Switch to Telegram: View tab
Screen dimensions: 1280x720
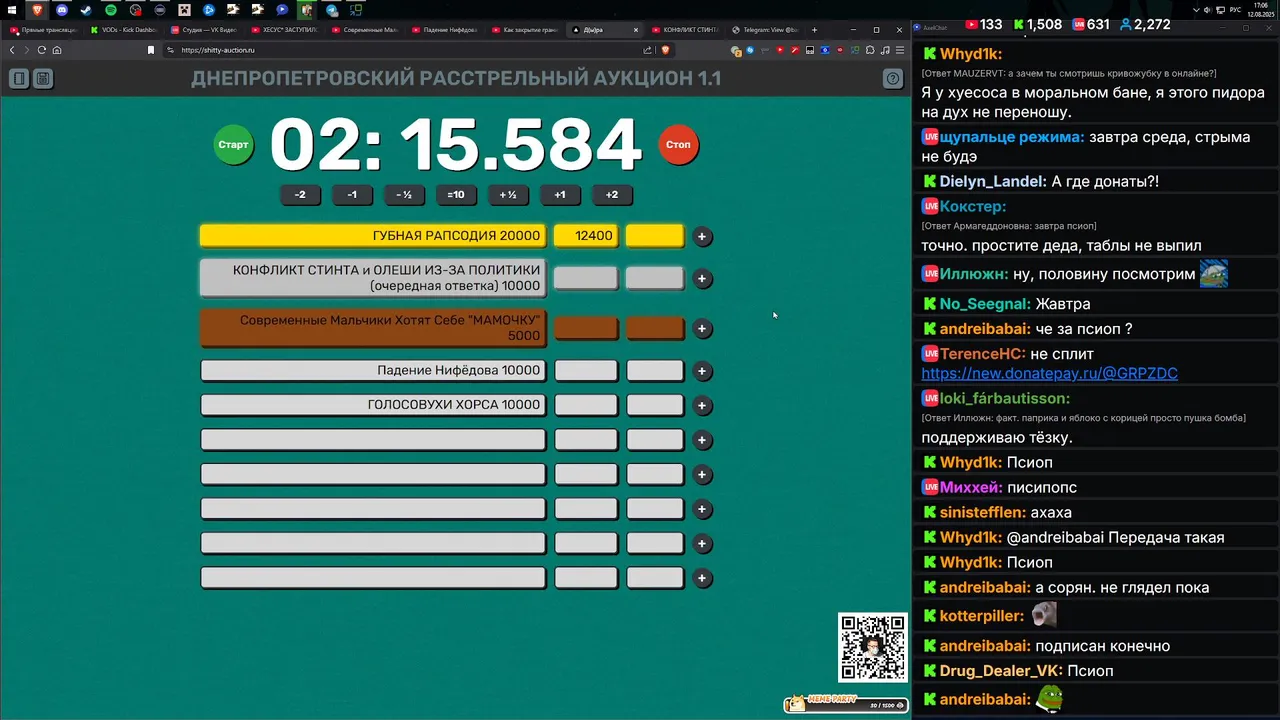(x=765, y=30)
